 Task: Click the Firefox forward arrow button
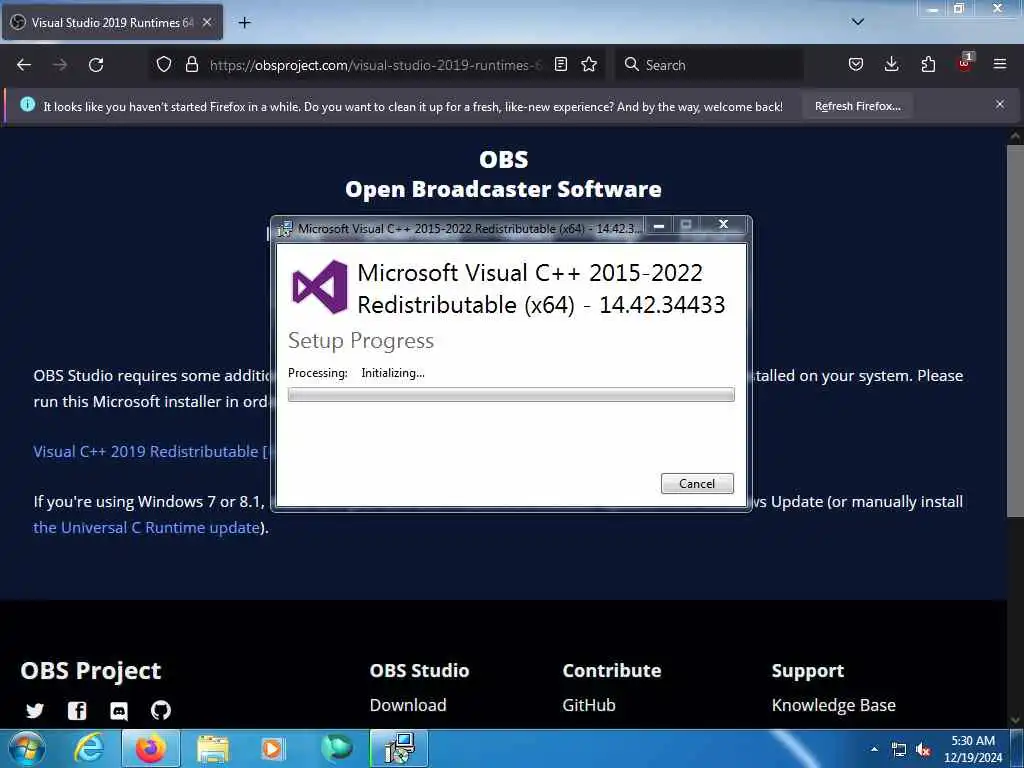coord(60,65)
